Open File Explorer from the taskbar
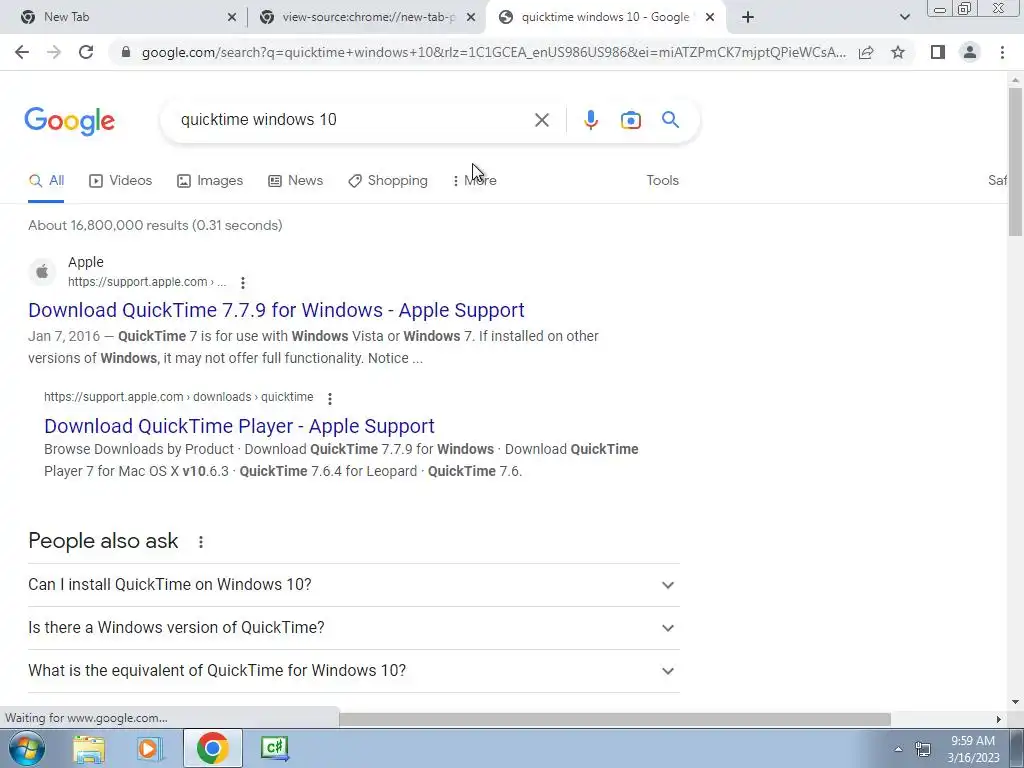Image resolution: width=1024 pixels, height=768 pixels. click(x=89, y=748)
